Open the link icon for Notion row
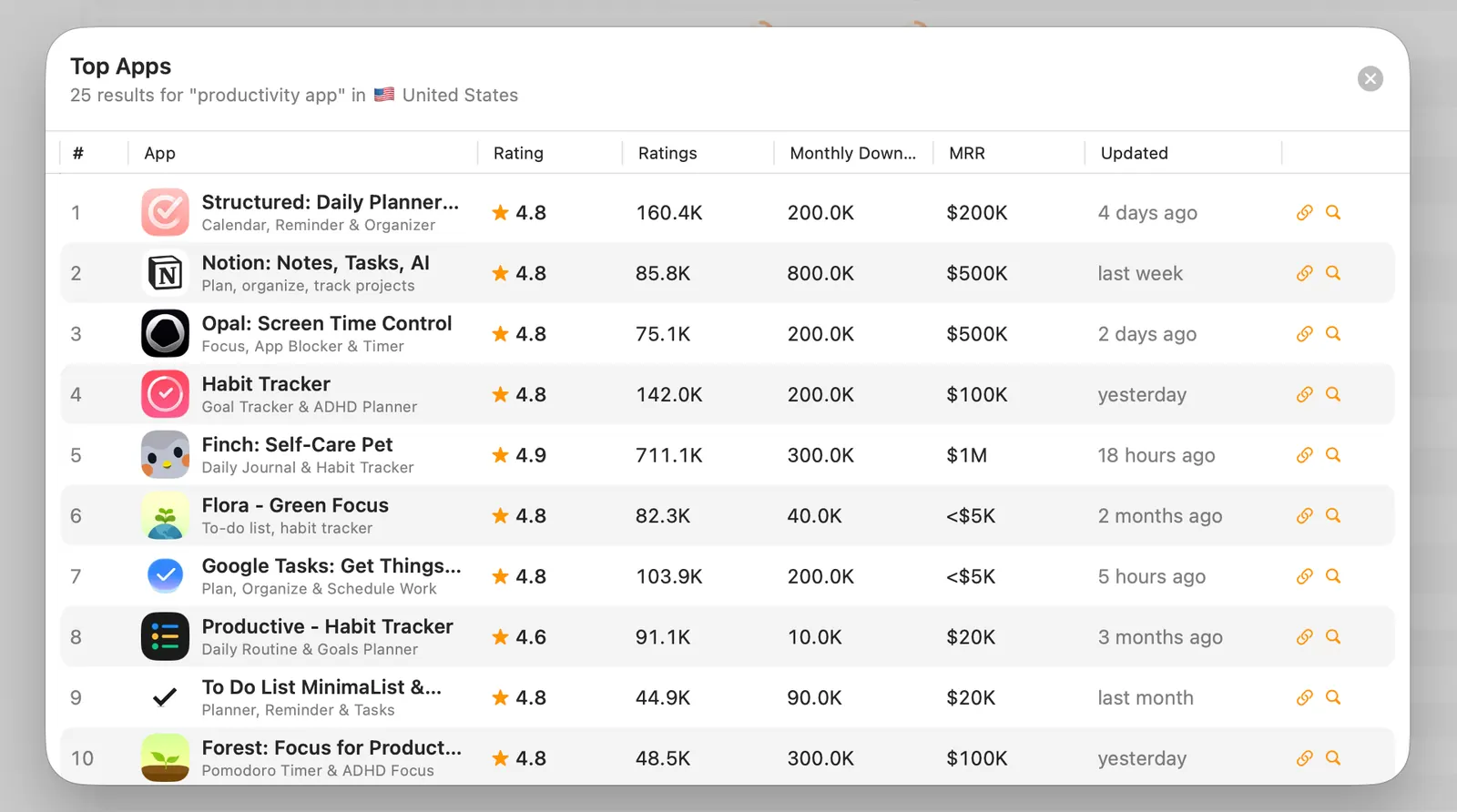1457x812 pixels. tap(1304, 273)
